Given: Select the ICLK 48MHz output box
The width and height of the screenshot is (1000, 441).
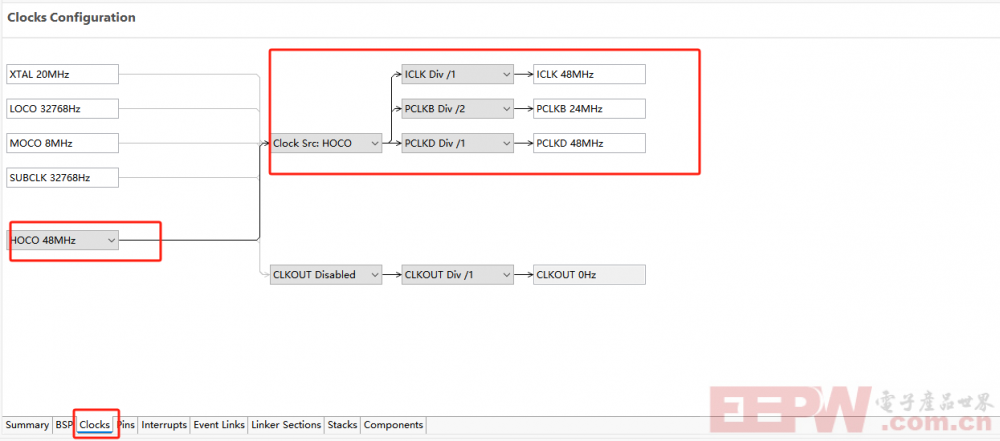Looking at the screenshot, I should (x=589, y=74).
